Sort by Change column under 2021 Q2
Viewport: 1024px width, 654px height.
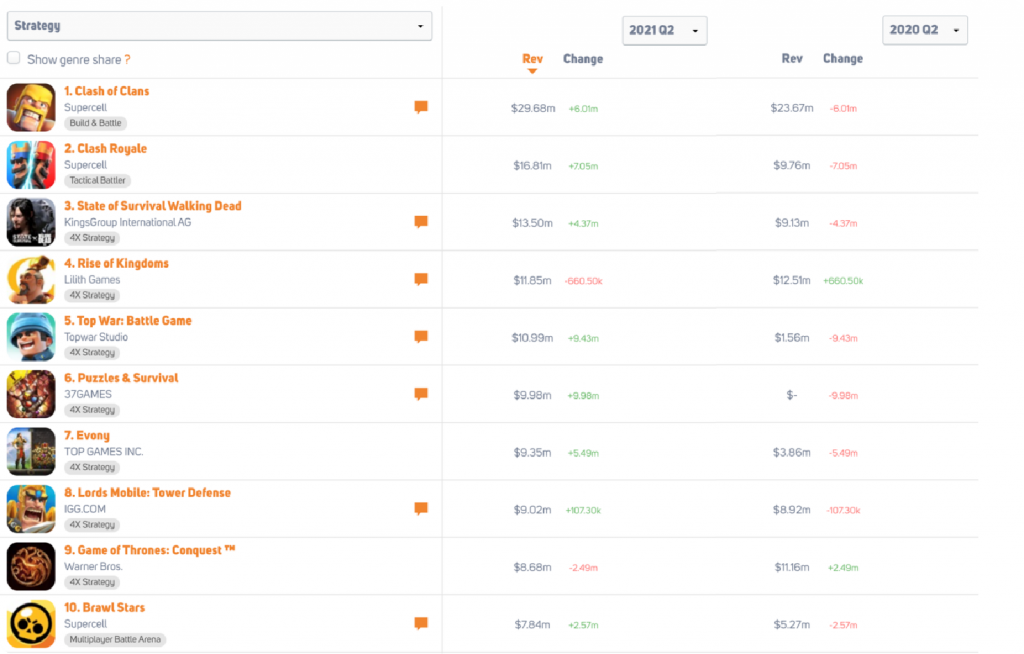583,59
